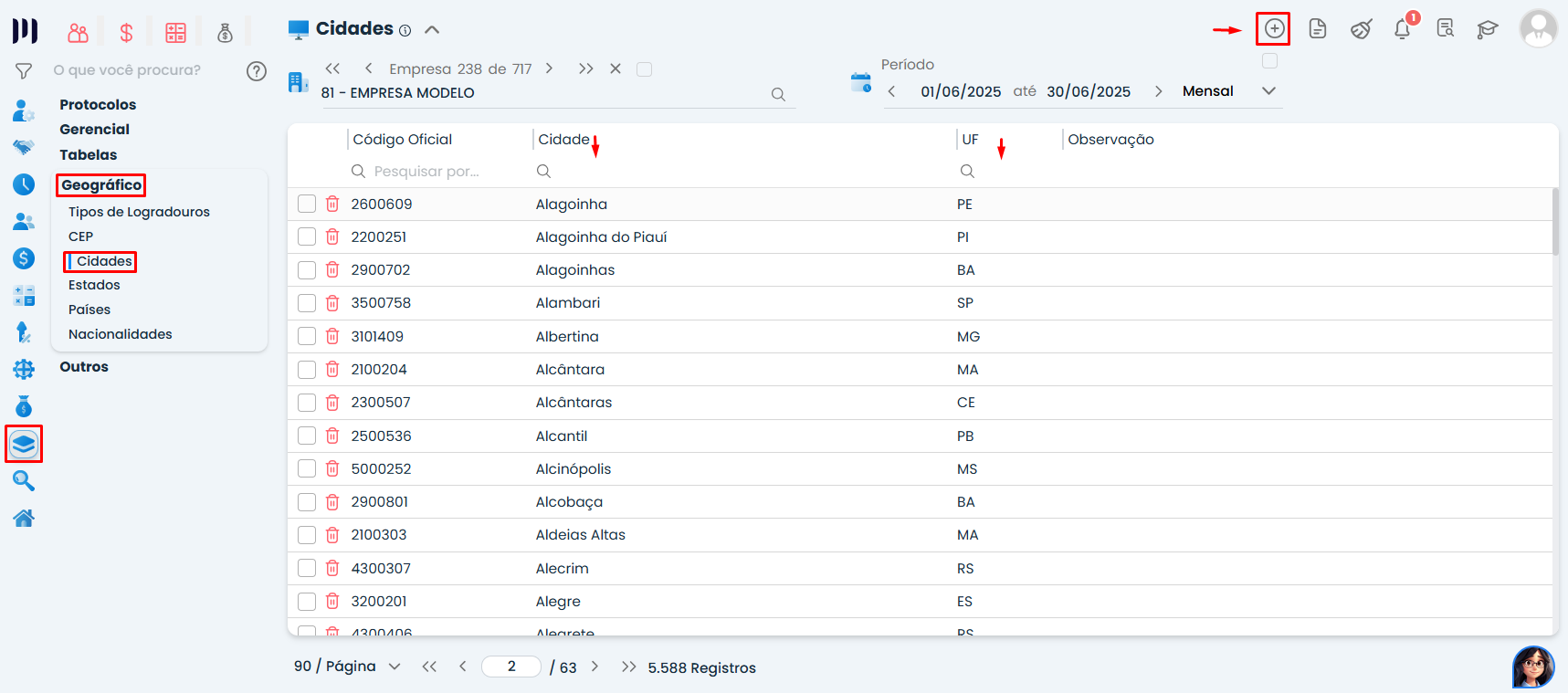The image size is (1568, 693).
Task: Open the Países menu item
Action: [x=89, y=310]
